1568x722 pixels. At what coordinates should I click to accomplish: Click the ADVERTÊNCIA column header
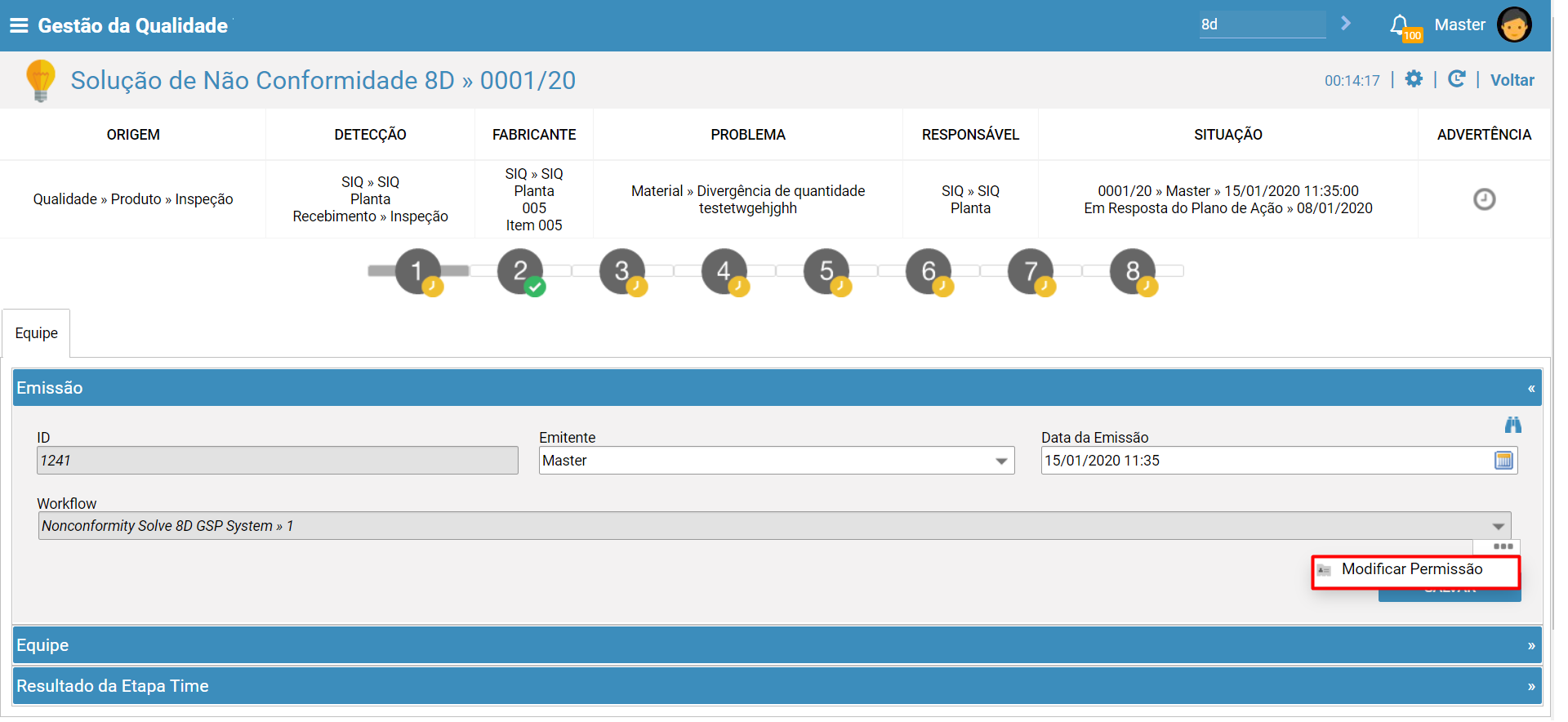[1484, 135]
